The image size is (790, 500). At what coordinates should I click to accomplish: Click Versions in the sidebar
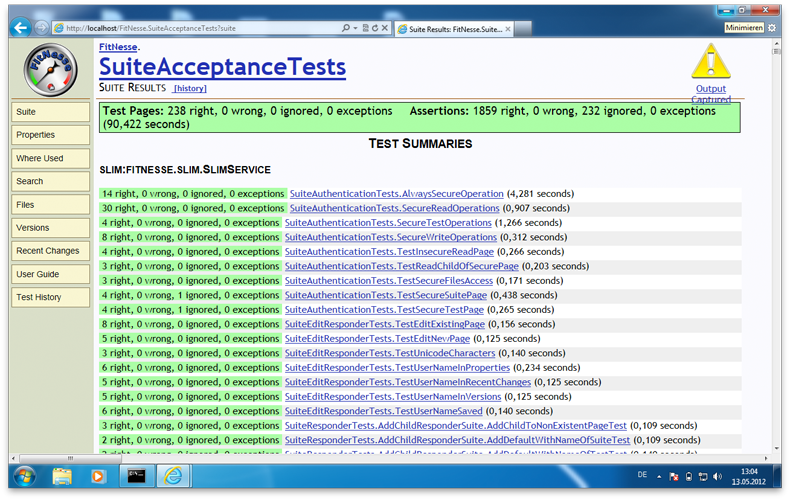[x=50, y=228]
